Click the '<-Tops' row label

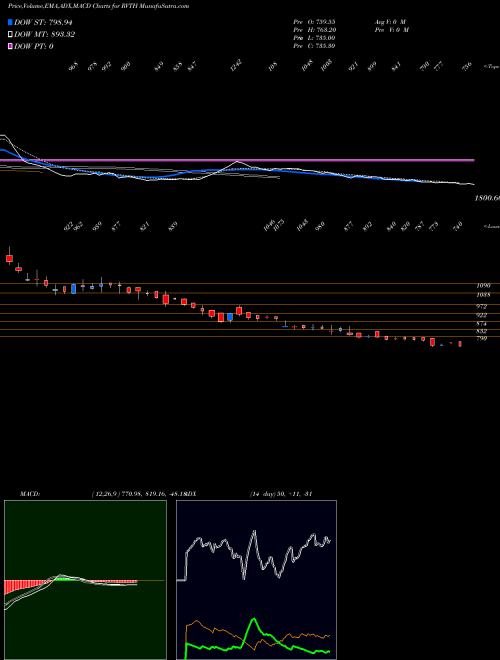491,67
